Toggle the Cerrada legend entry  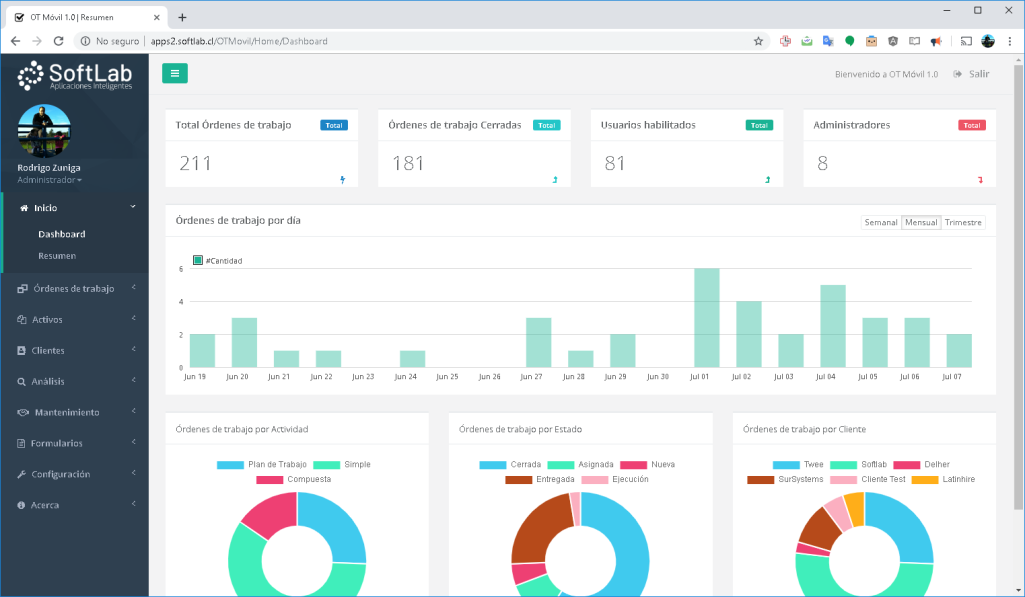pyautogui.click(x=510, y=465)
